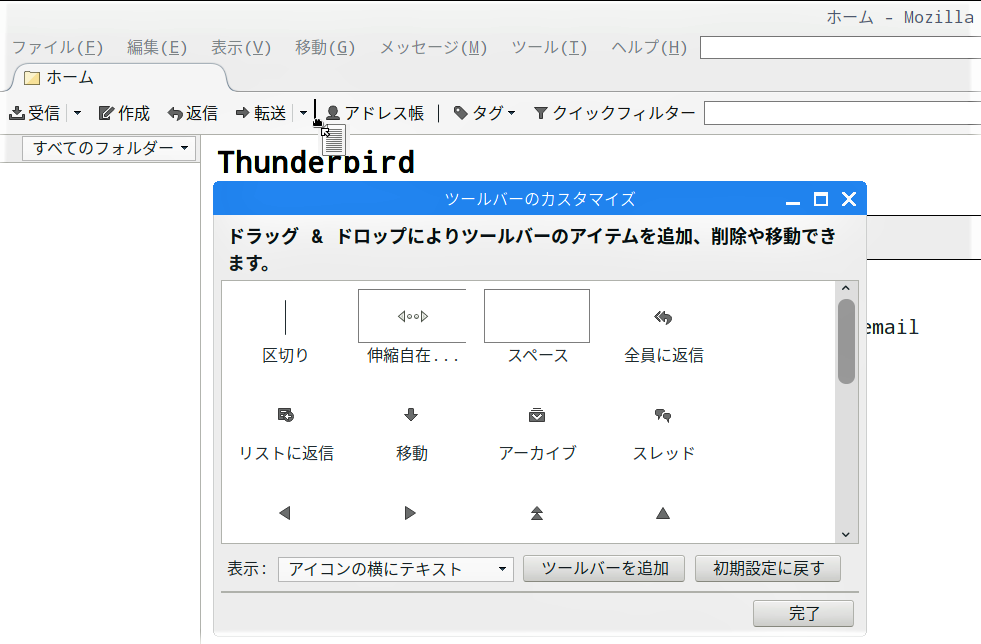Viewport: 981px width, 644px height.
Task: Open the 移動(G) menu
Action: coord(325,48)
